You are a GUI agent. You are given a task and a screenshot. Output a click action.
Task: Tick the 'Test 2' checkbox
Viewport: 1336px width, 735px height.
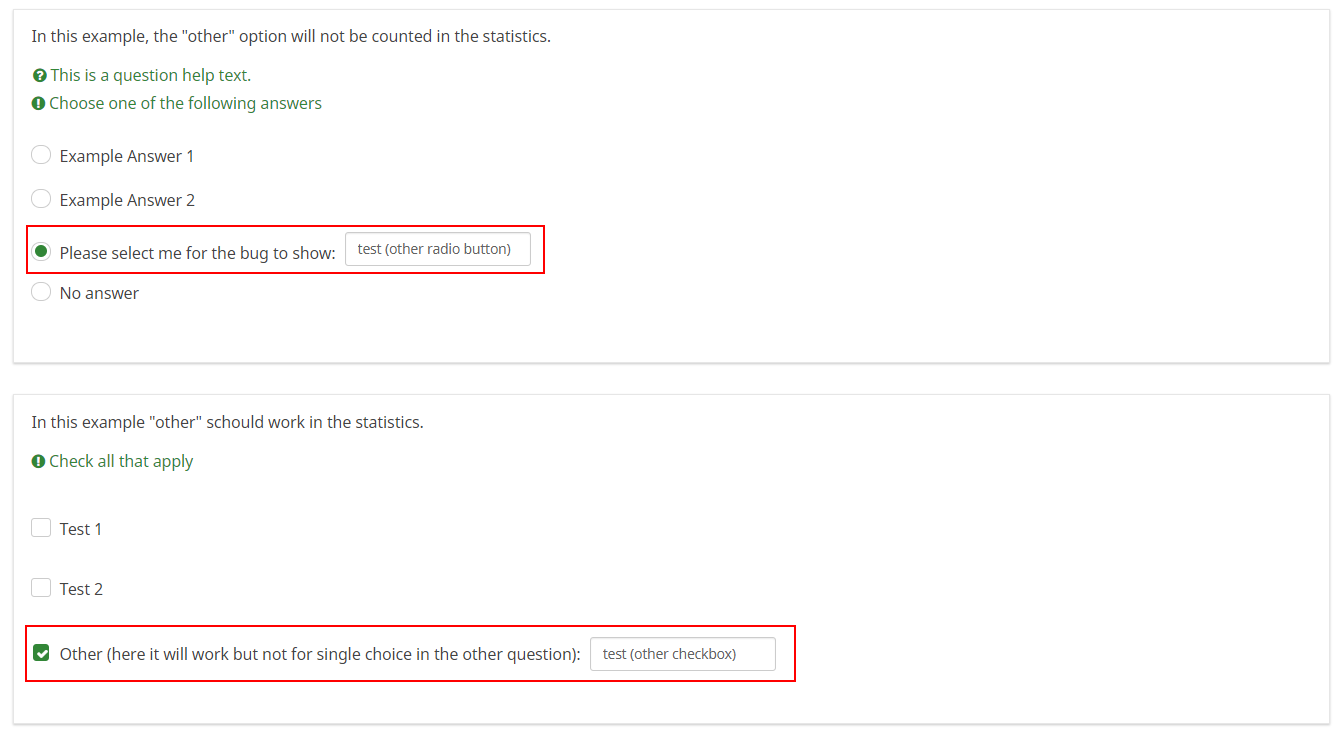point(41,588)
